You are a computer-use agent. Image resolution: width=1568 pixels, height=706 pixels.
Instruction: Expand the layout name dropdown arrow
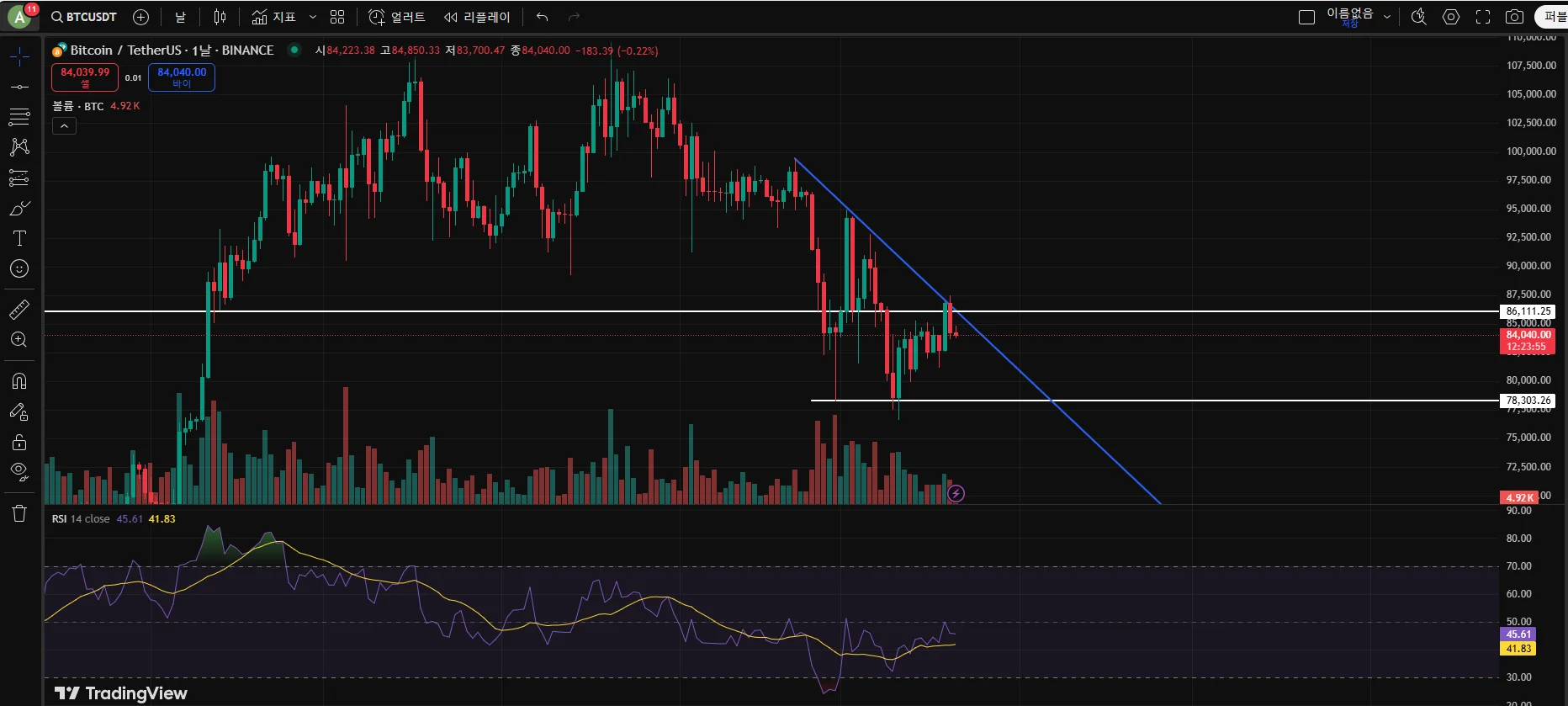pos(1387,17)
